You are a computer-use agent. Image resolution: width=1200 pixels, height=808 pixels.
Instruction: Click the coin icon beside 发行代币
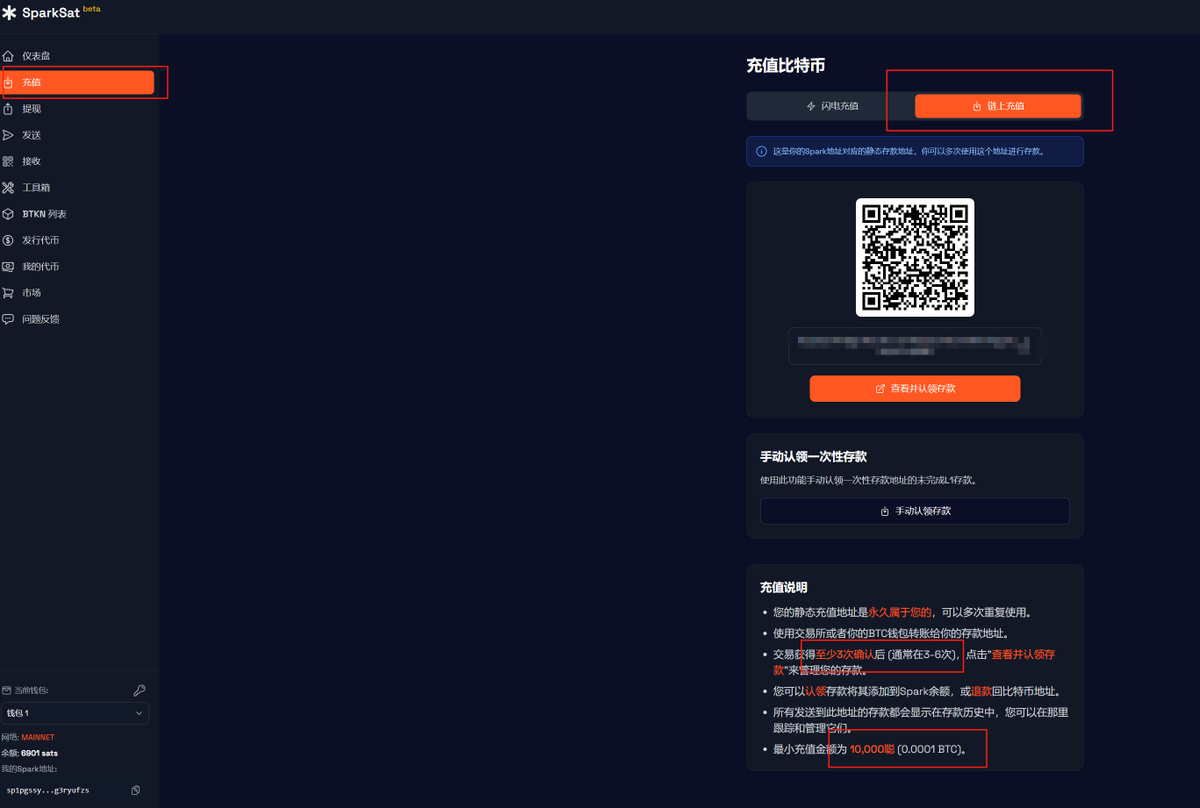pos(8,240)
